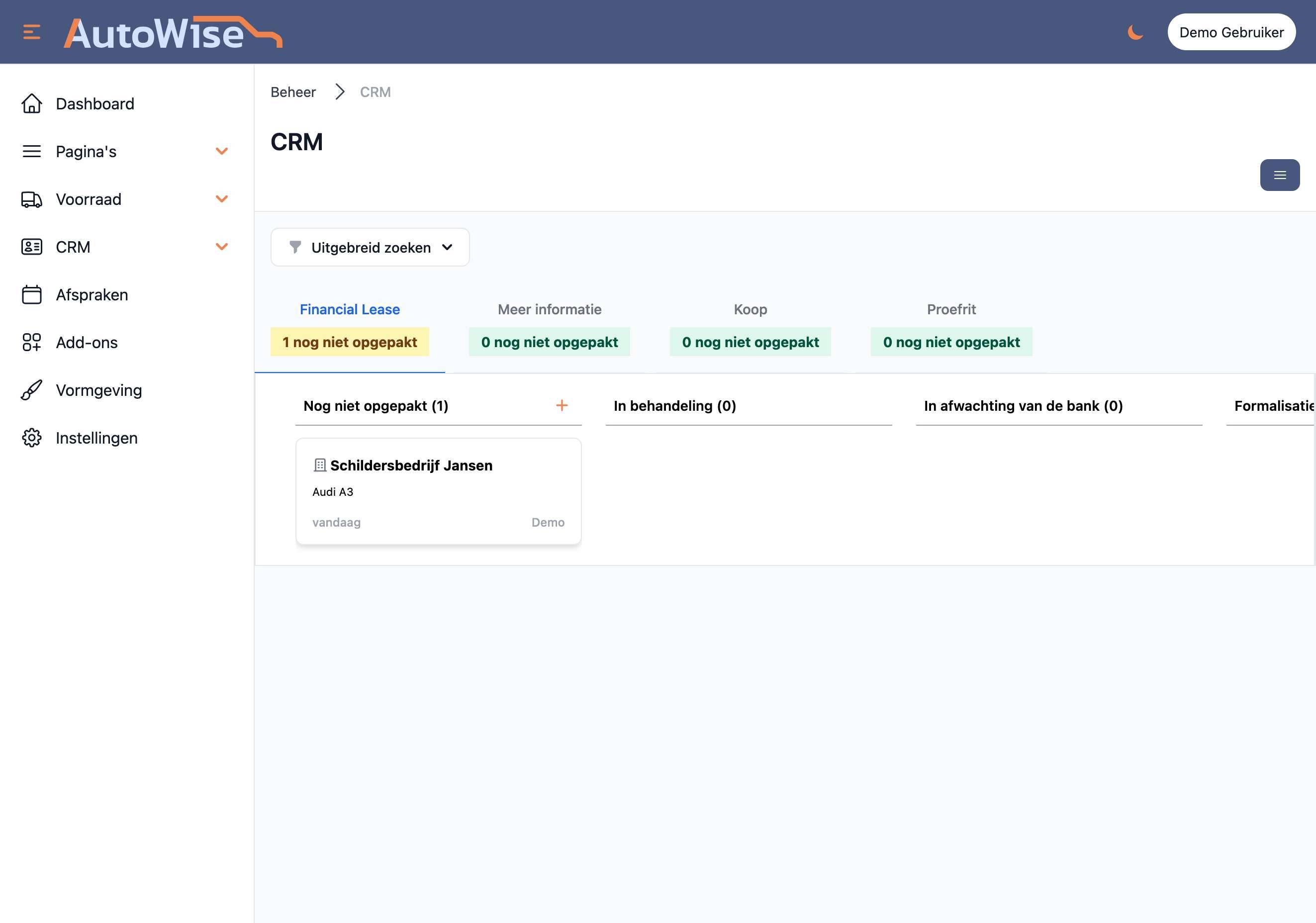
Task: Click 'In afwachting van de bank (0)' header
Action: tap(1023, 406)
